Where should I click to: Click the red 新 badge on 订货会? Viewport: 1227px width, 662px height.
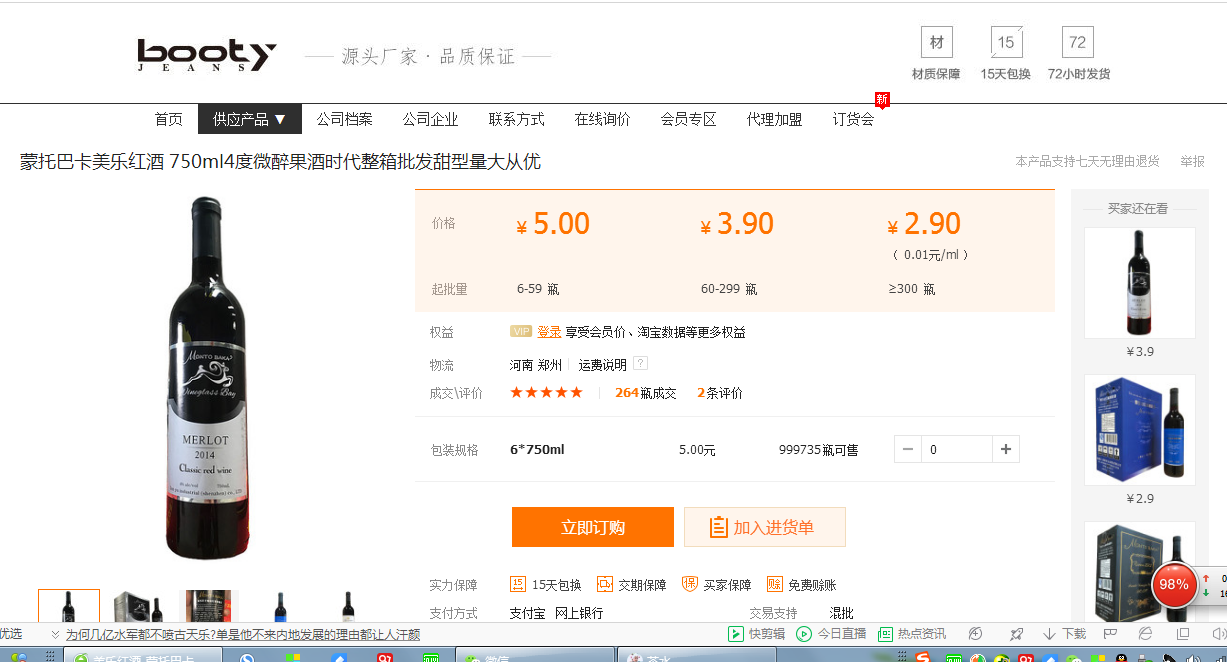882,99
